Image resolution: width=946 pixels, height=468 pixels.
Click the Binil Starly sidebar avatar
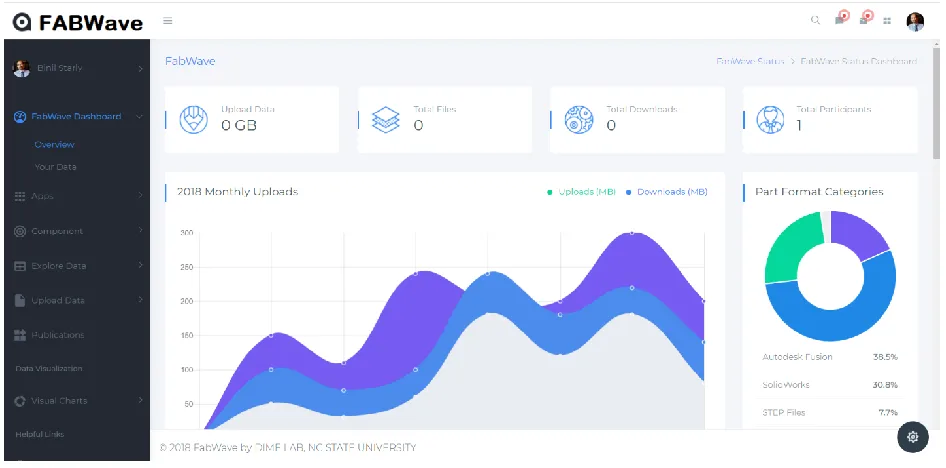tap(22, 69)
